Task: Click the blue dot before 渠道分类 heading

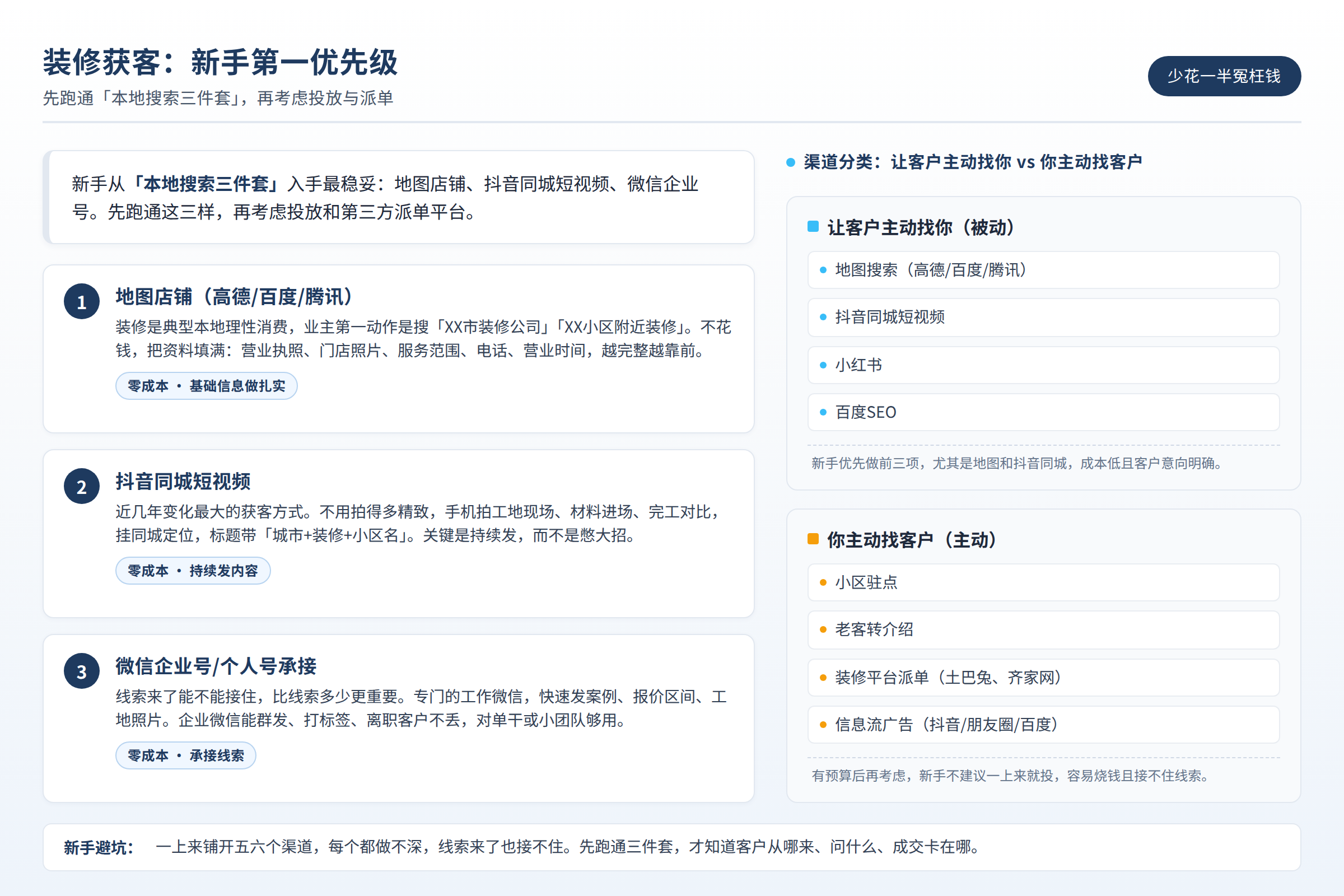Action: [791, 162]
